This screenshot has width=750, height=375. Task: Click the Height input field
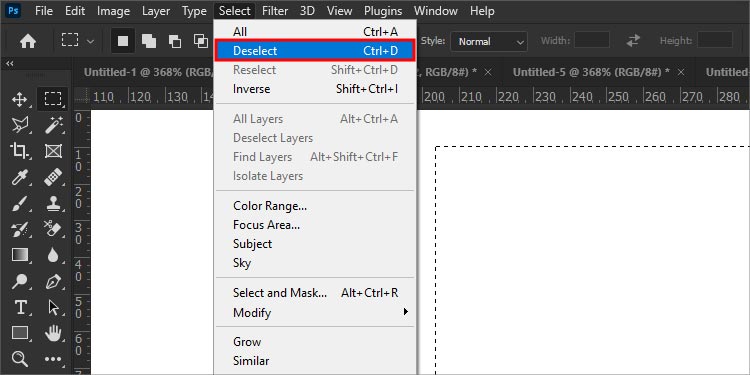point(715,40)
